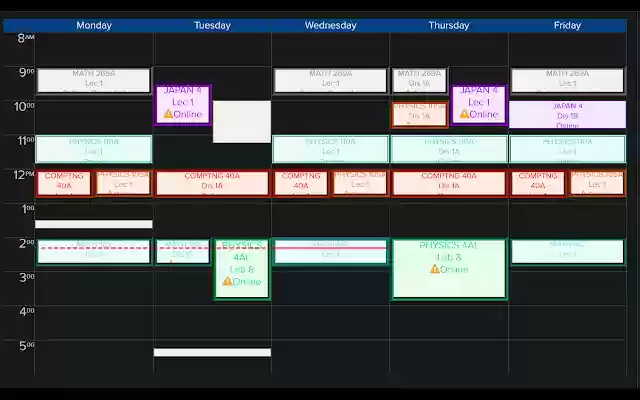Click warning icon on Tuesday PHYSICS 4AL lab
Screen dimensions: 640x400
click(227, 281)
